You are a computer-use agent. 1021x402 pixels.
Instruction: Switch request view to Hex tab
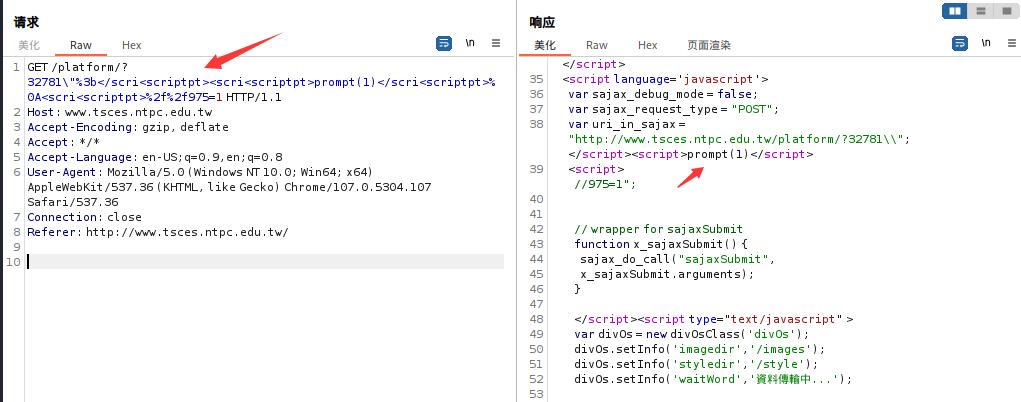coord(132,45)
